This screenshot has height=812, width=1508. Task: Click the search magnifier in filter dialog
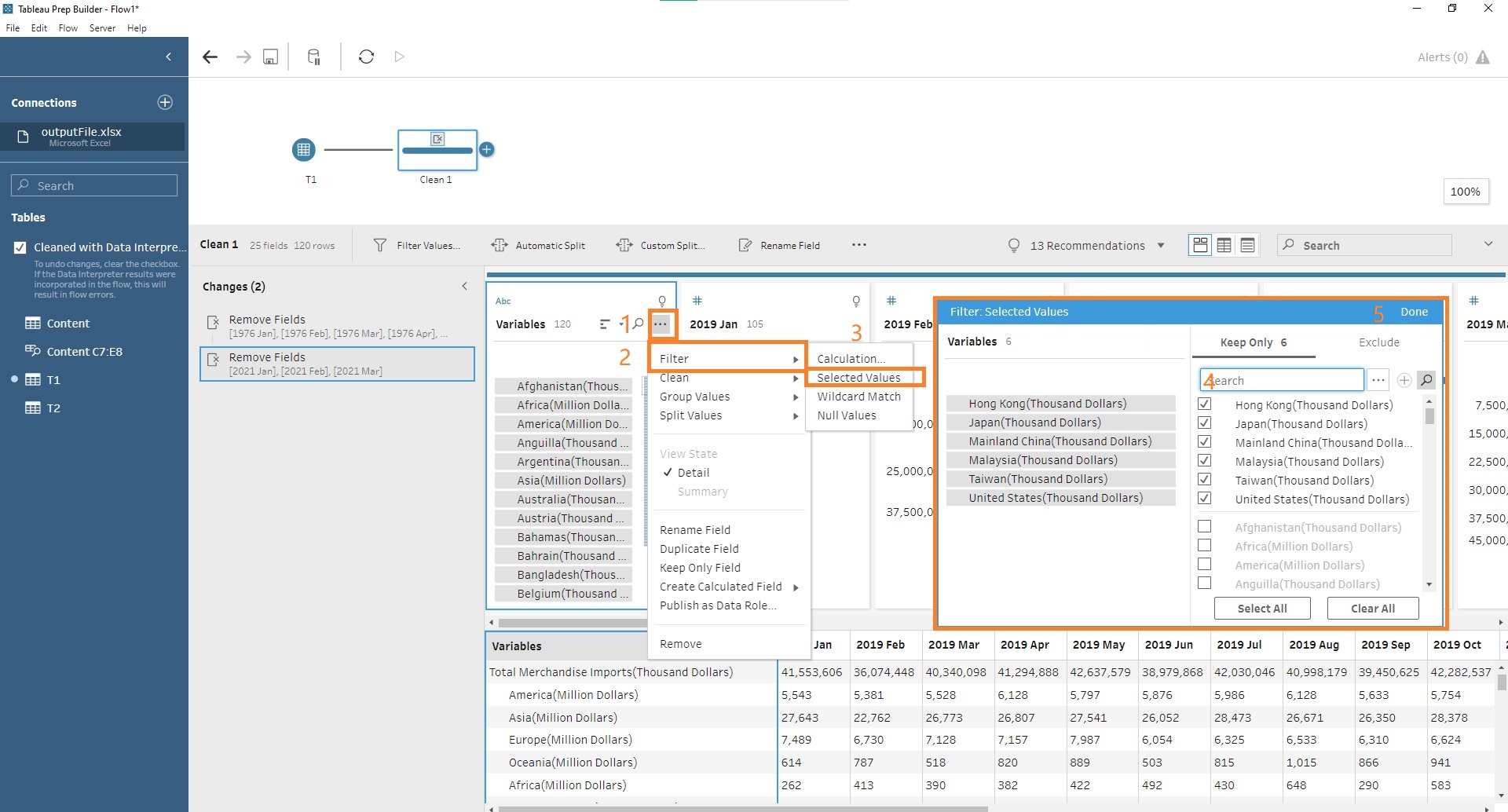point(1427,380)
